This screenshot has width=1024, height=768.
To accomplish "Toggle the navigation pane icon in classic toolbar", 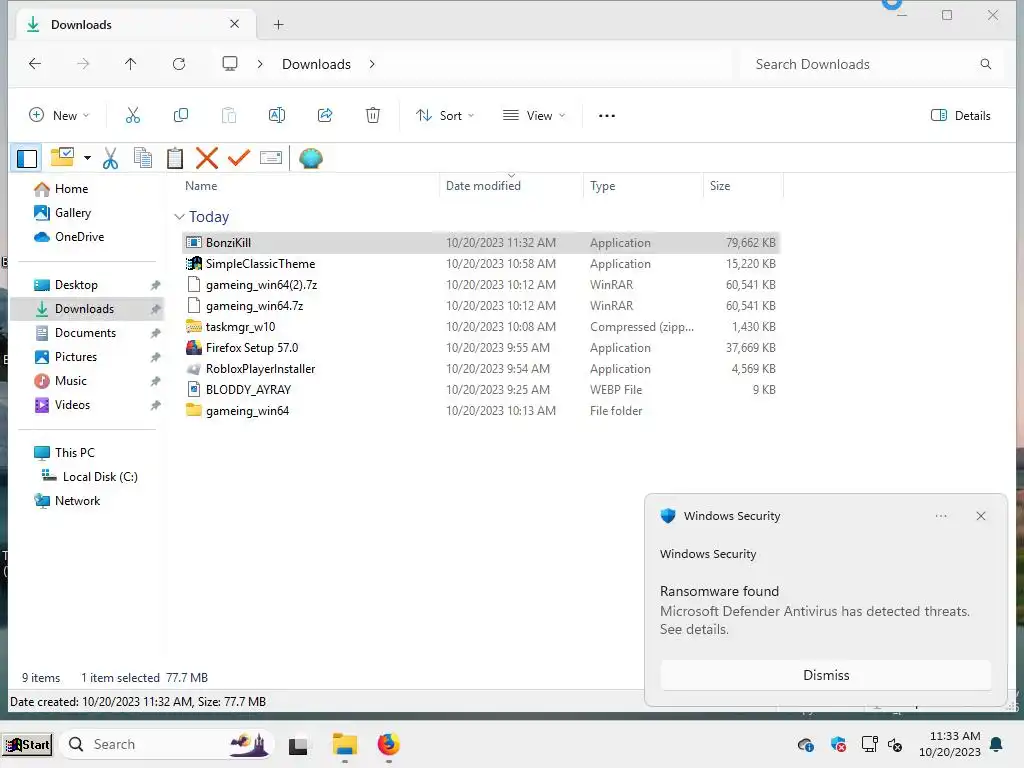I will (x=27, y=158).
